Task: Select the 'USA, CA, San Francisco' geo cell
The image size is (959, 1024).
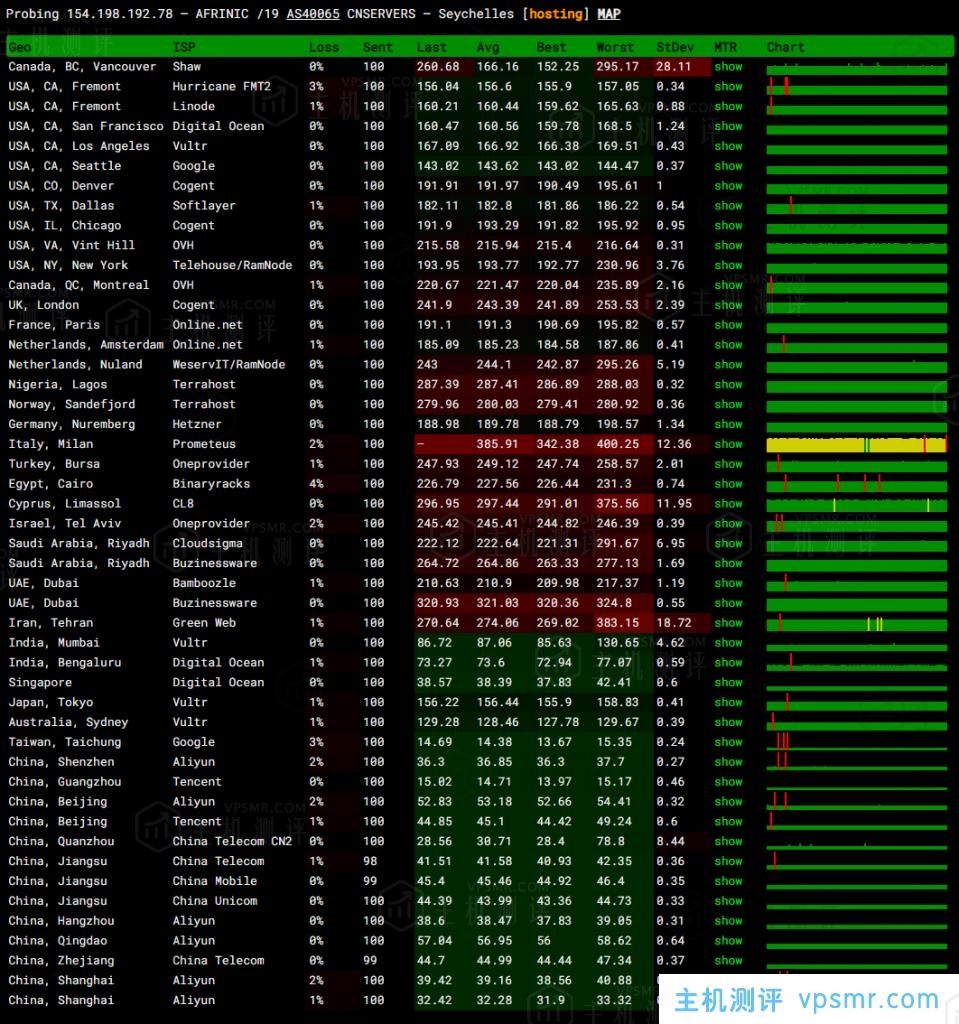Action: (x=86, y=126)
